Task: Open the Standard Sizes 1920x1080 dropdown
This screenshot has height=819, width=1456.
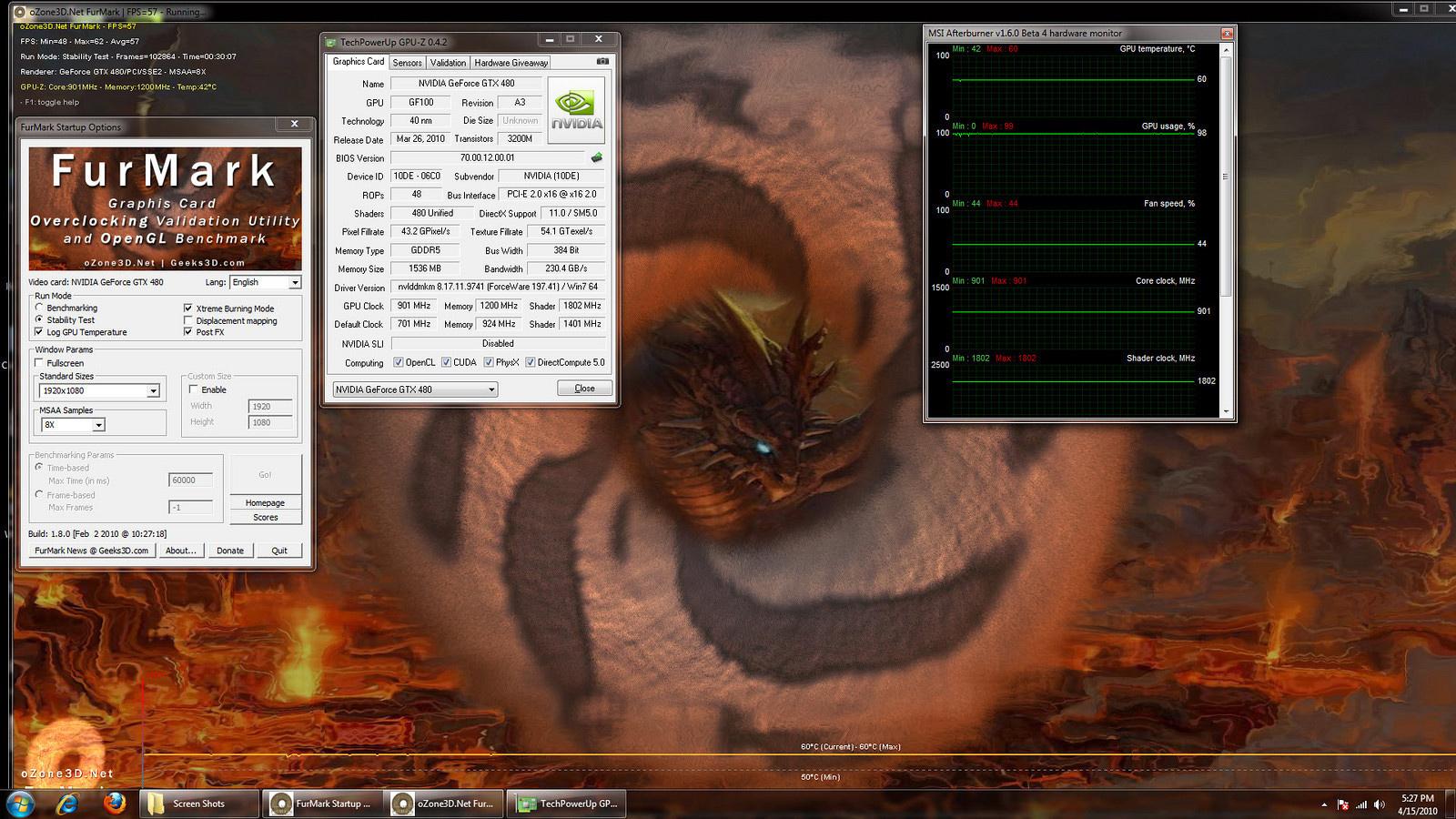Action: pos(153,391)
